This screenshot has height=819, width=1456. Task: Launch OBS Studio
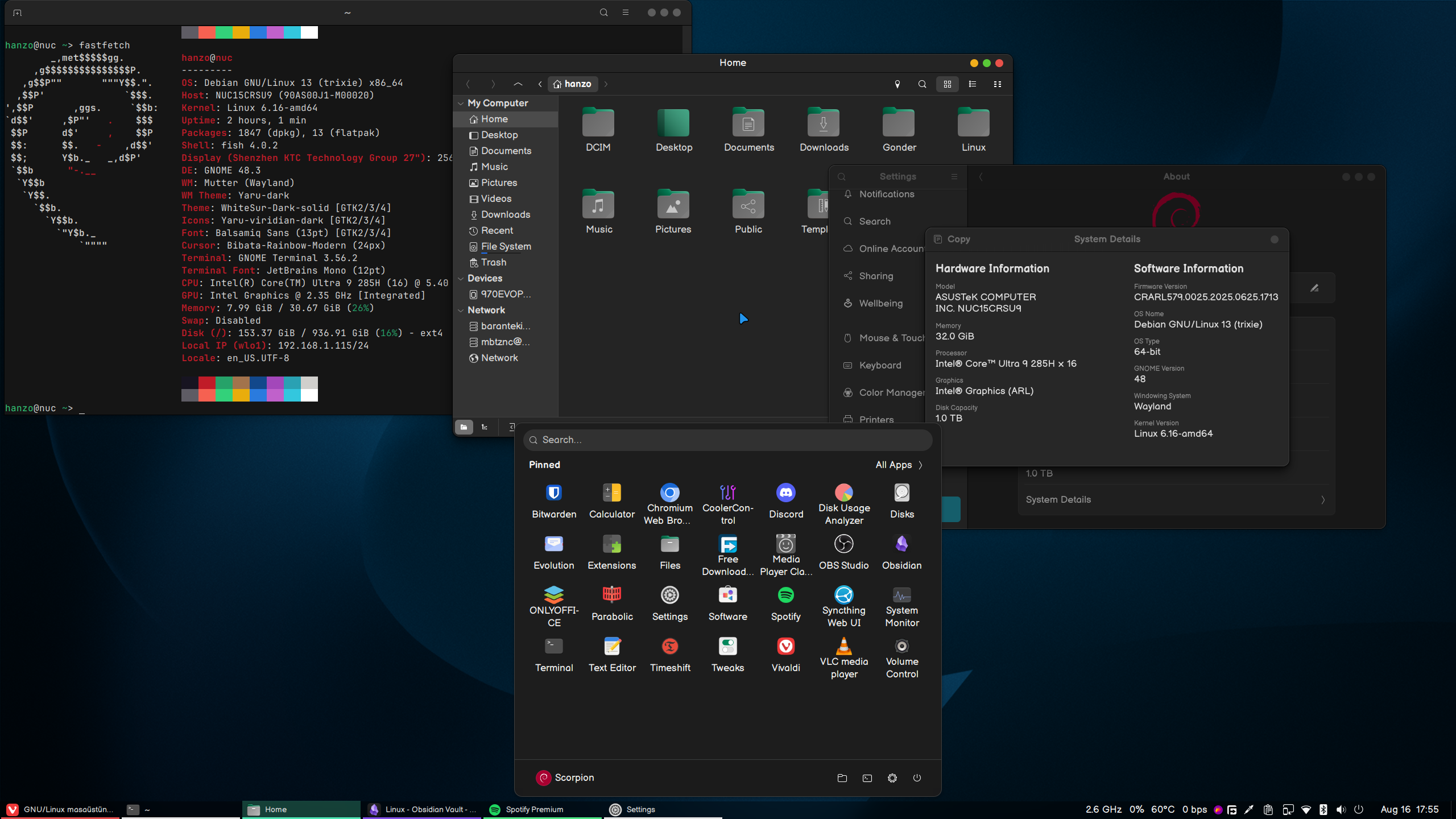pyautogui.click(x=844, y=552)
